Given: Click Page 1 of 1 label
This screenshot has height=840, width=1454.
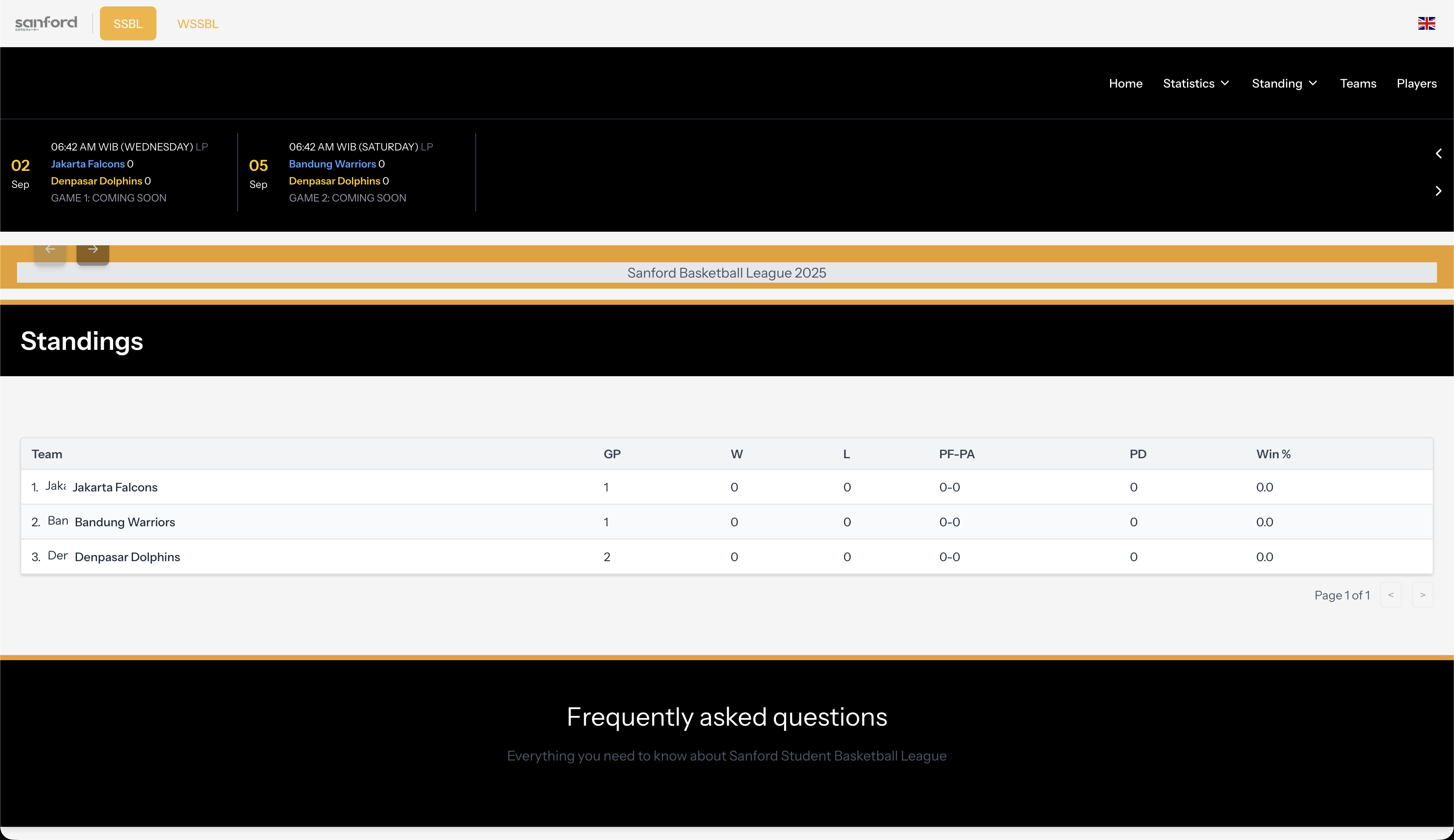Looking at the screenshot, I should [x=1342, y=596].
